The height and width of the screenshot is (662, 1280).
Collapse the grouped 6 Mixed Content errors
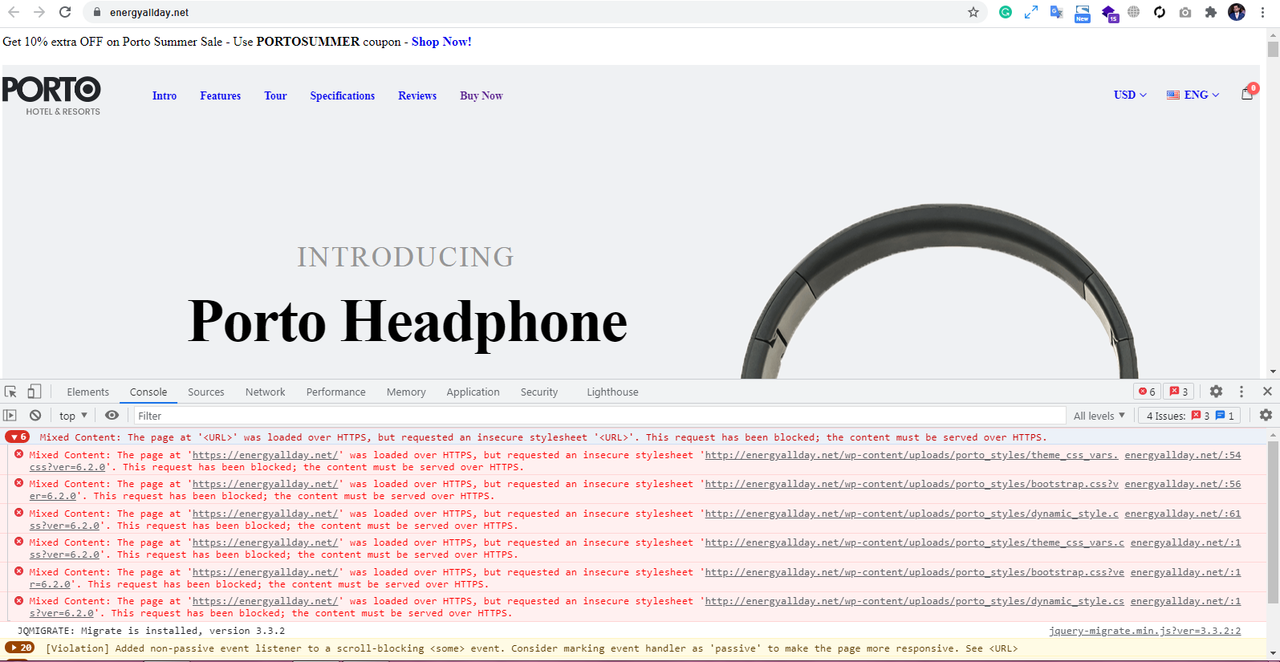pos(17,437)
